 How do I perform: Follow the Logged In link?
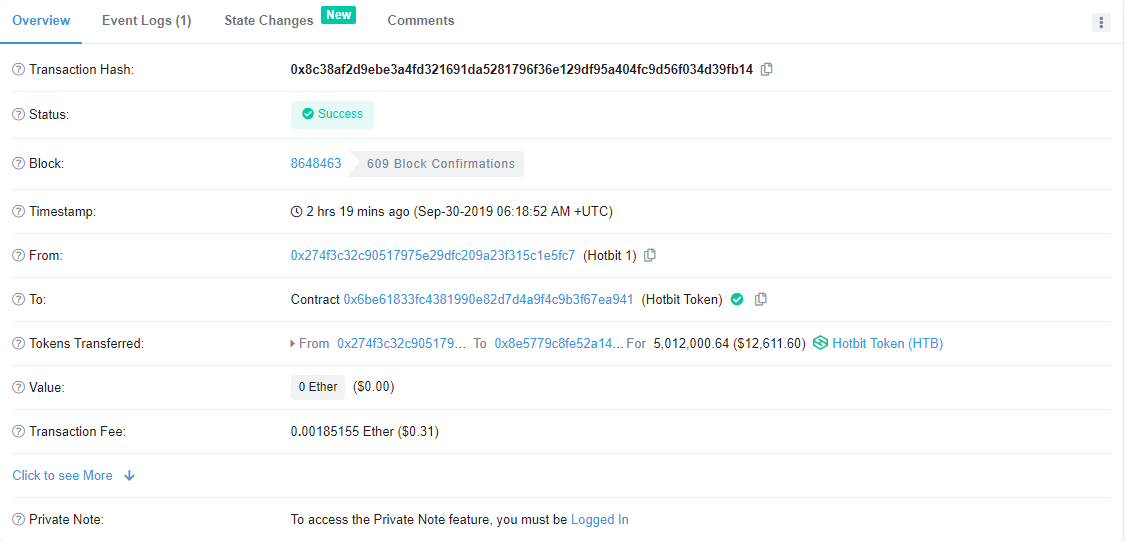(600, 520)
